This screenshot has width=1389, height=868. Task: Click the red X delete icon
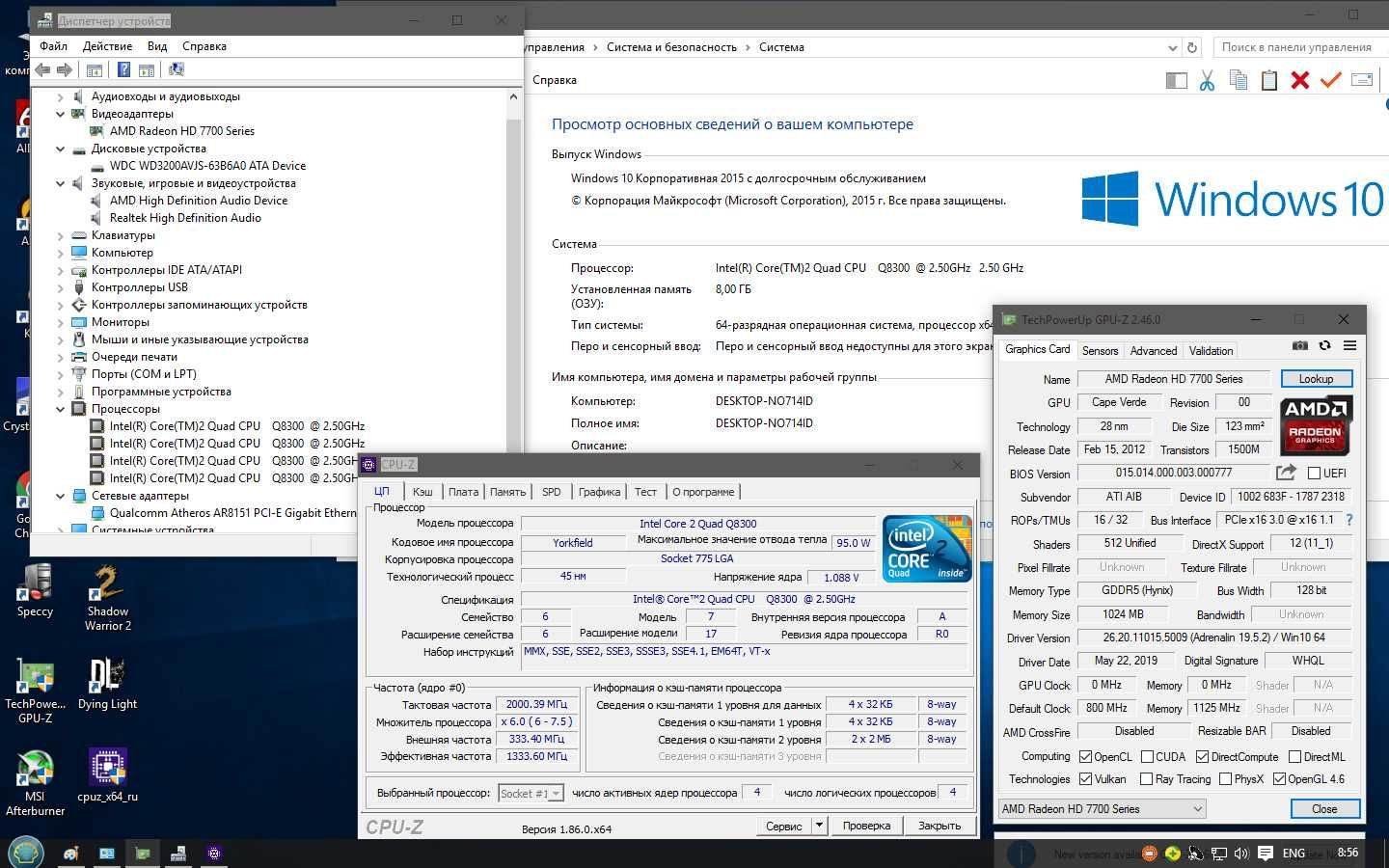tap(1300, 80)
